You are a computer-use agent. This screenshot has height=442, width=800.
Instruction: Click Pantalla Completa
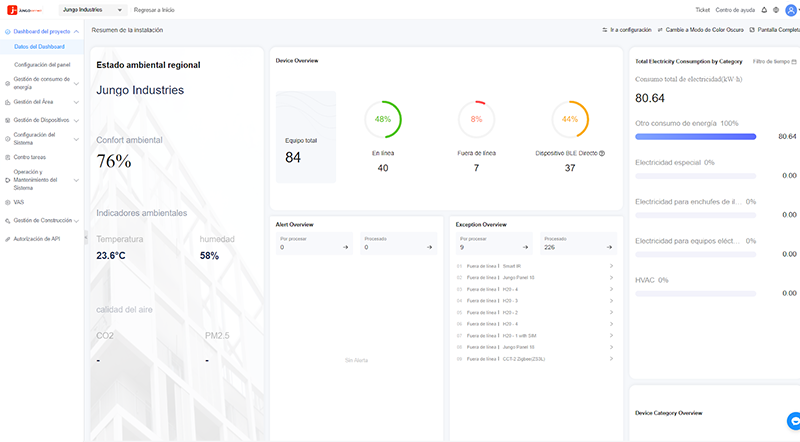click(774, 30)
